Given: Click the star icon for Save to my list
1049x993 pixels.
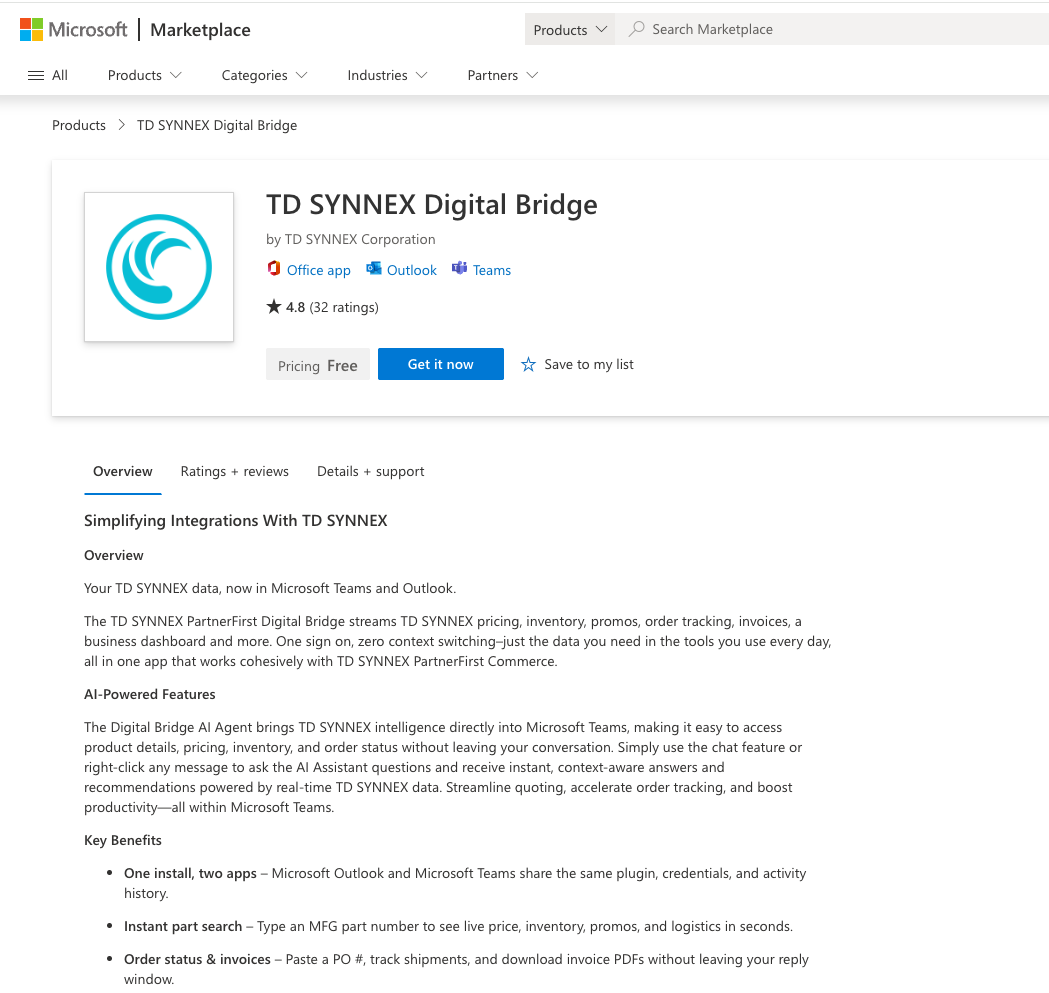Looking at the screenshot, I should coord(528,365).
